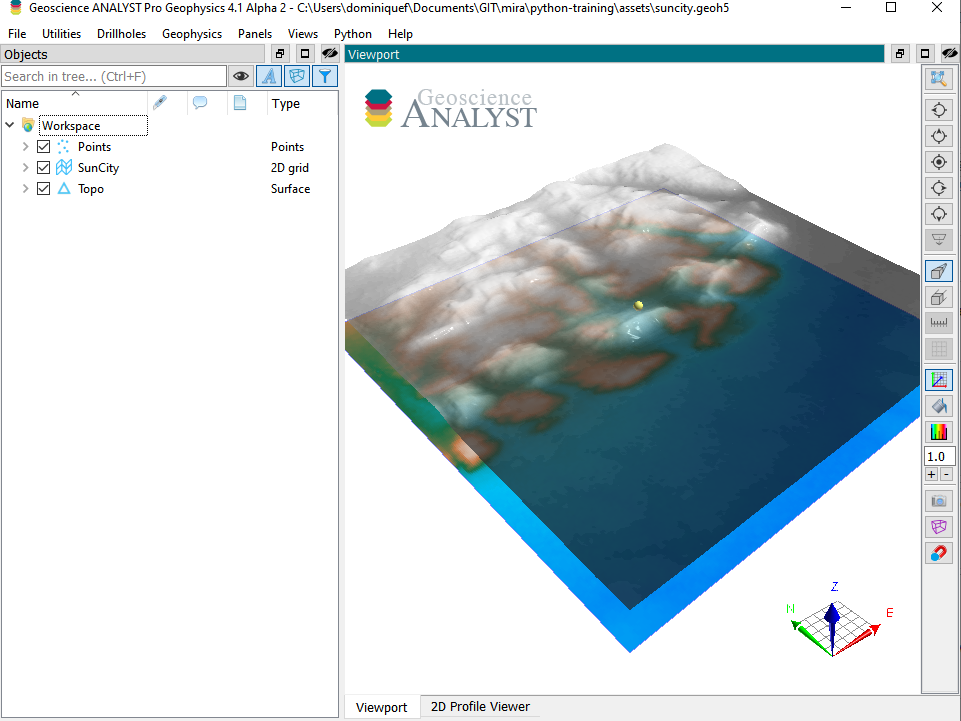Click view direction icon with right arrow
This screenshot has width=961, height=721.
(938, 188)
